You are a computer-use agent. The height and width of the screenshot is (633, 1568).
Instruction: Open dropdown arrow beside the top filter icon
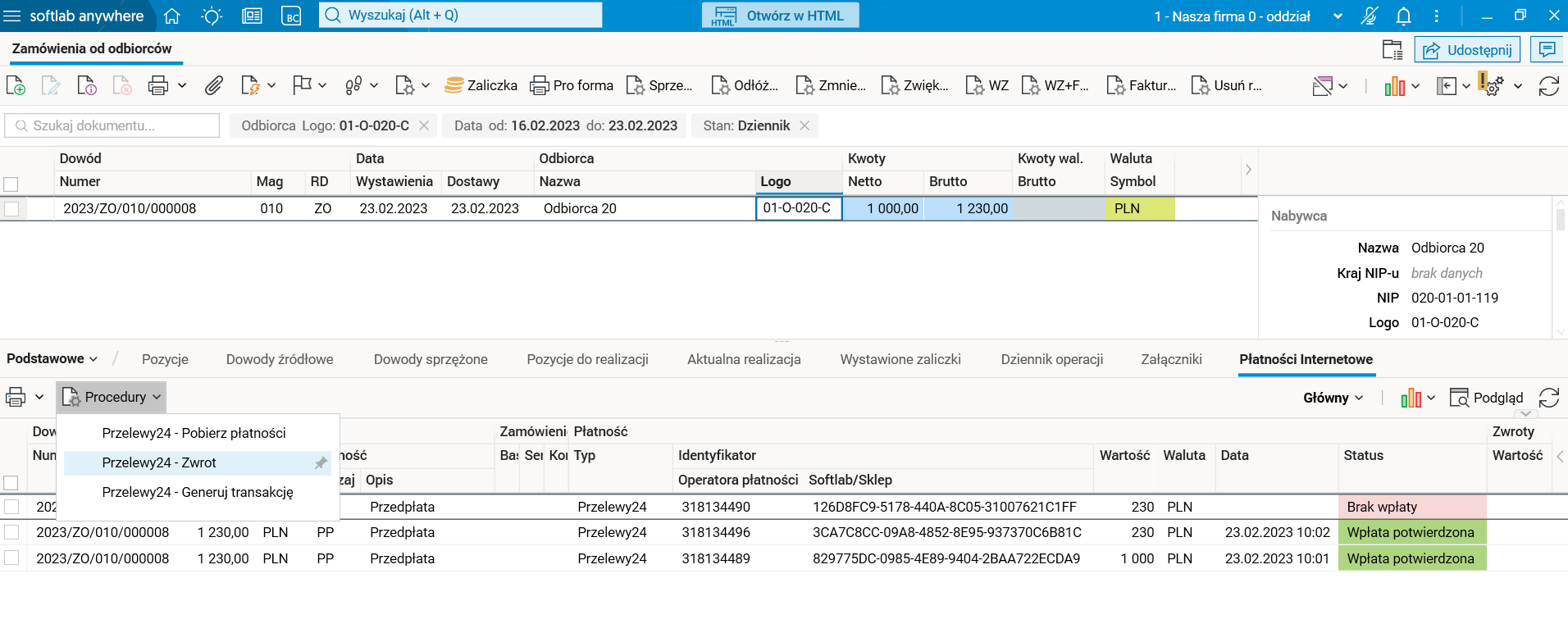[x=1343, y=85]
